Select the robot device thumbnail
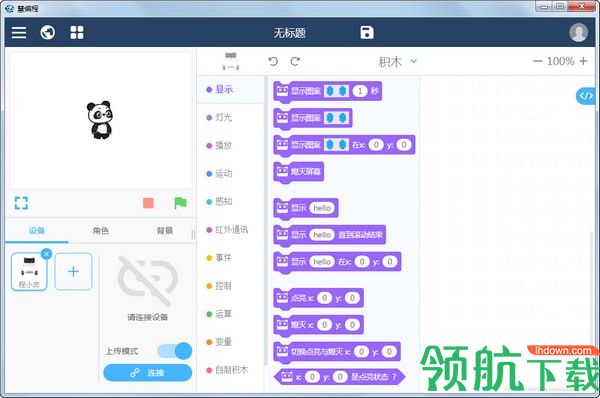Viewport: 600px width, 398px height. (x=29, y=272)
